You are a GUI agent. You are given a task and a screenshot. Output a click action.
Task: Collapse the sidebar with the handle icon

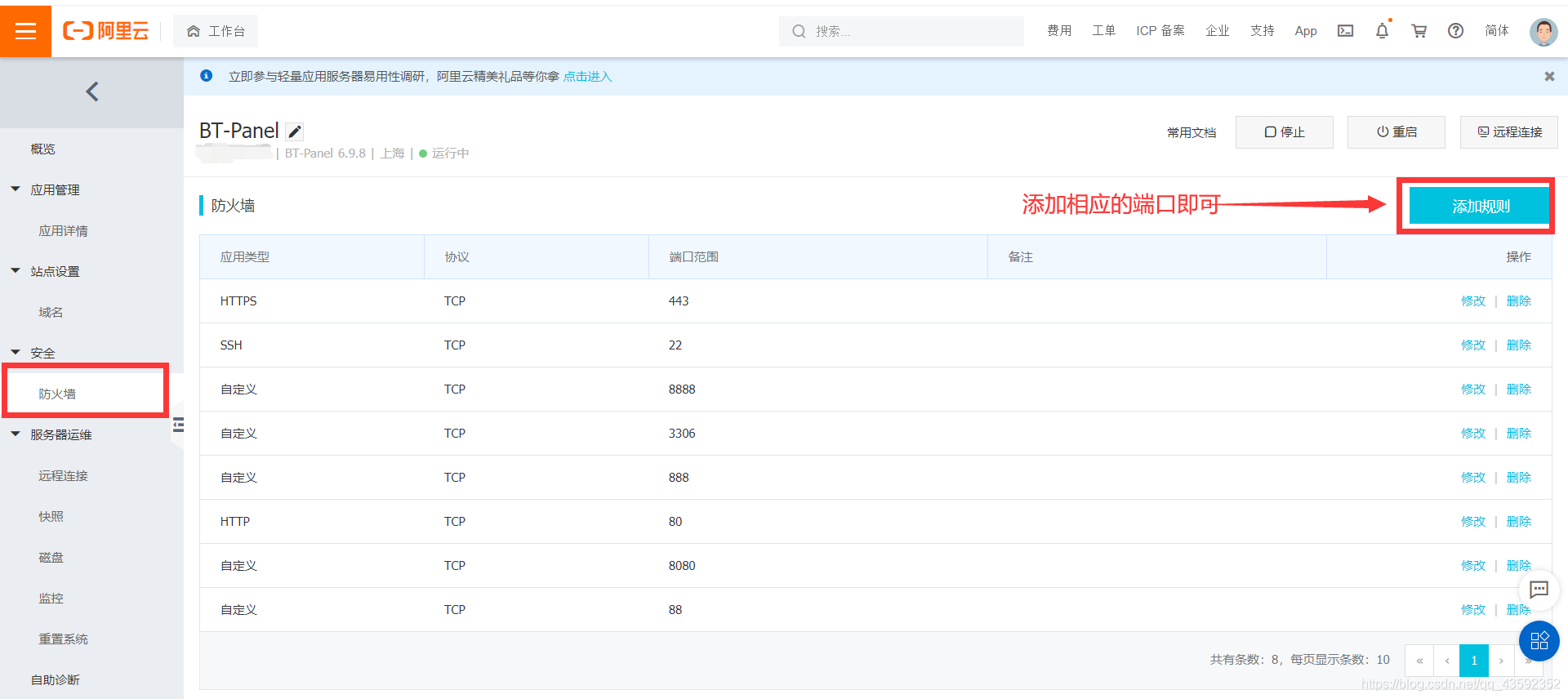point(178,425)
